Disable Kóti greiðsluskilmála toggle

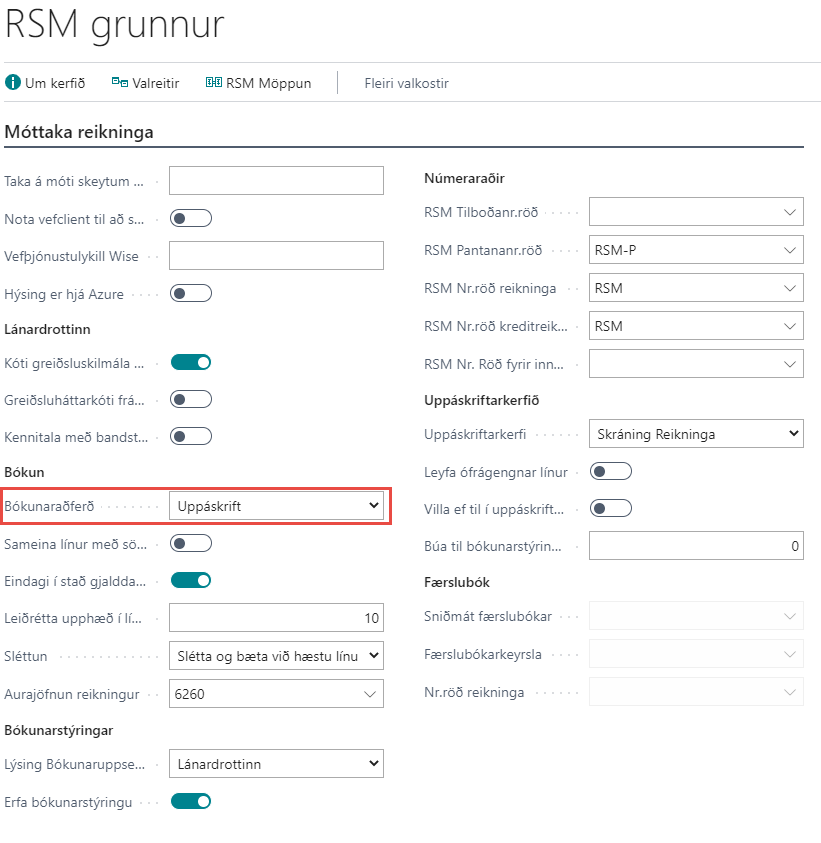tap(191, 362)
